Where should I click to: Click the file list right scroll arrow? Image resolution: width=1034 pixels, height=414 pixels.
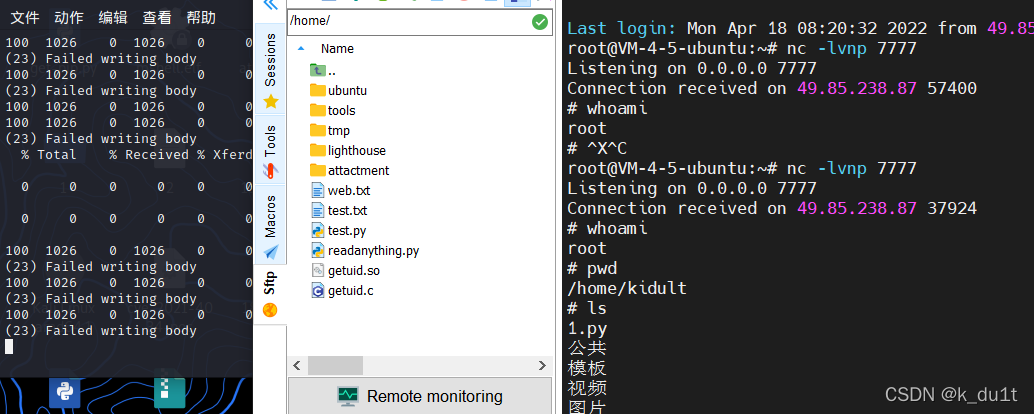click(542, 365)
